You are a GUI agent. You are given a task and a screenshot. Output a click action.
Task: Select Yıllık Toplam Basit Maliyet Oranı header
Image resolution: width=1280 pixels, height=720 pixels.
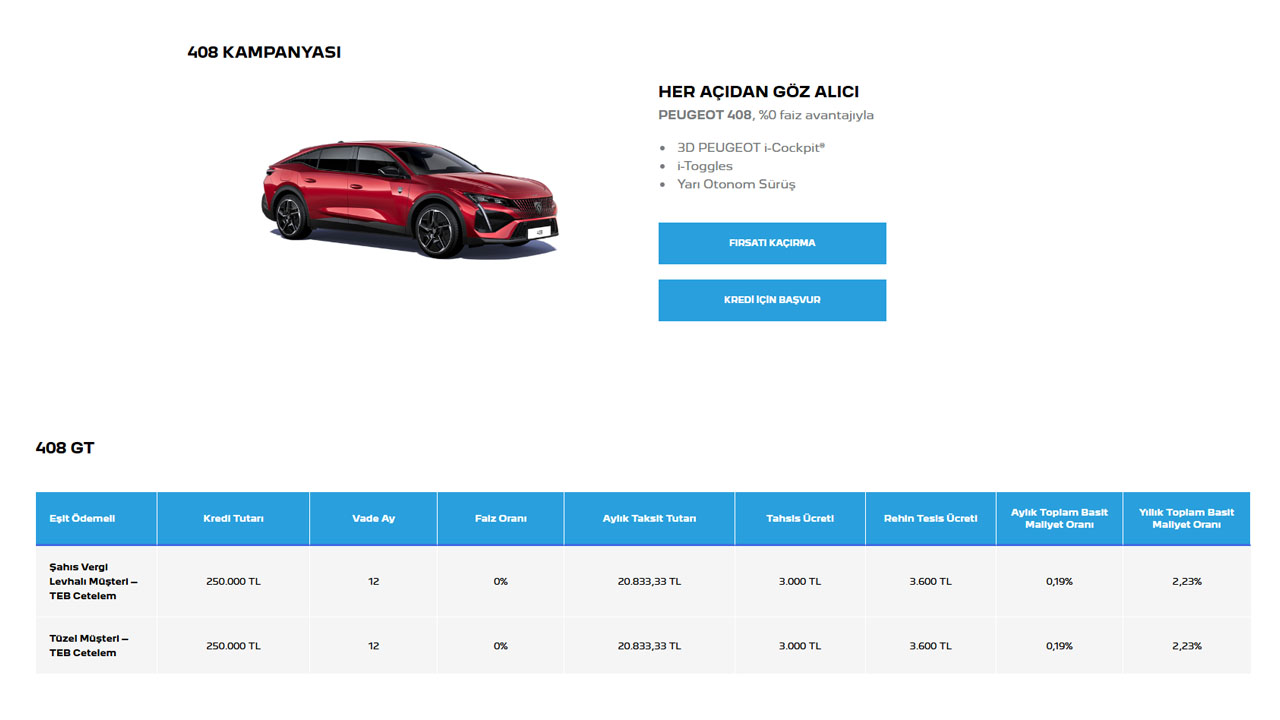click(x=1186, y=518)
